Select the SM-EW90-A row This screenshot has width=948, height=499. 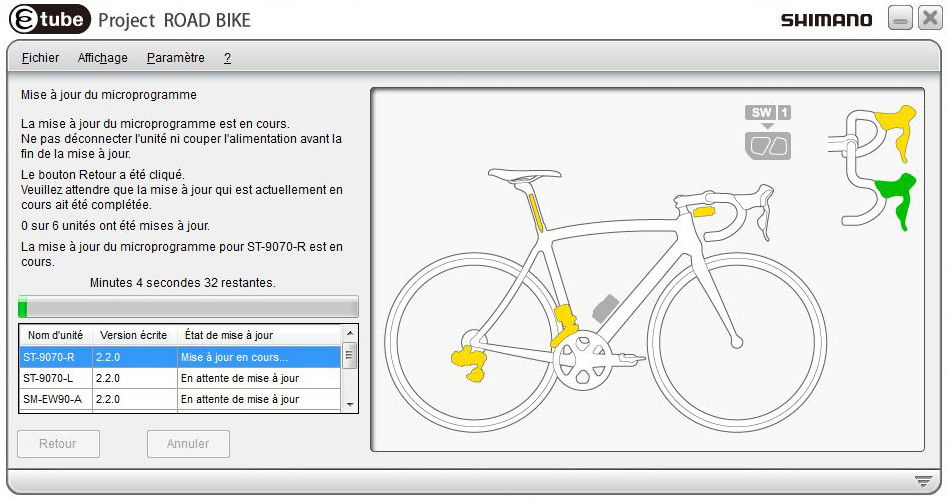tap(180, 399)
